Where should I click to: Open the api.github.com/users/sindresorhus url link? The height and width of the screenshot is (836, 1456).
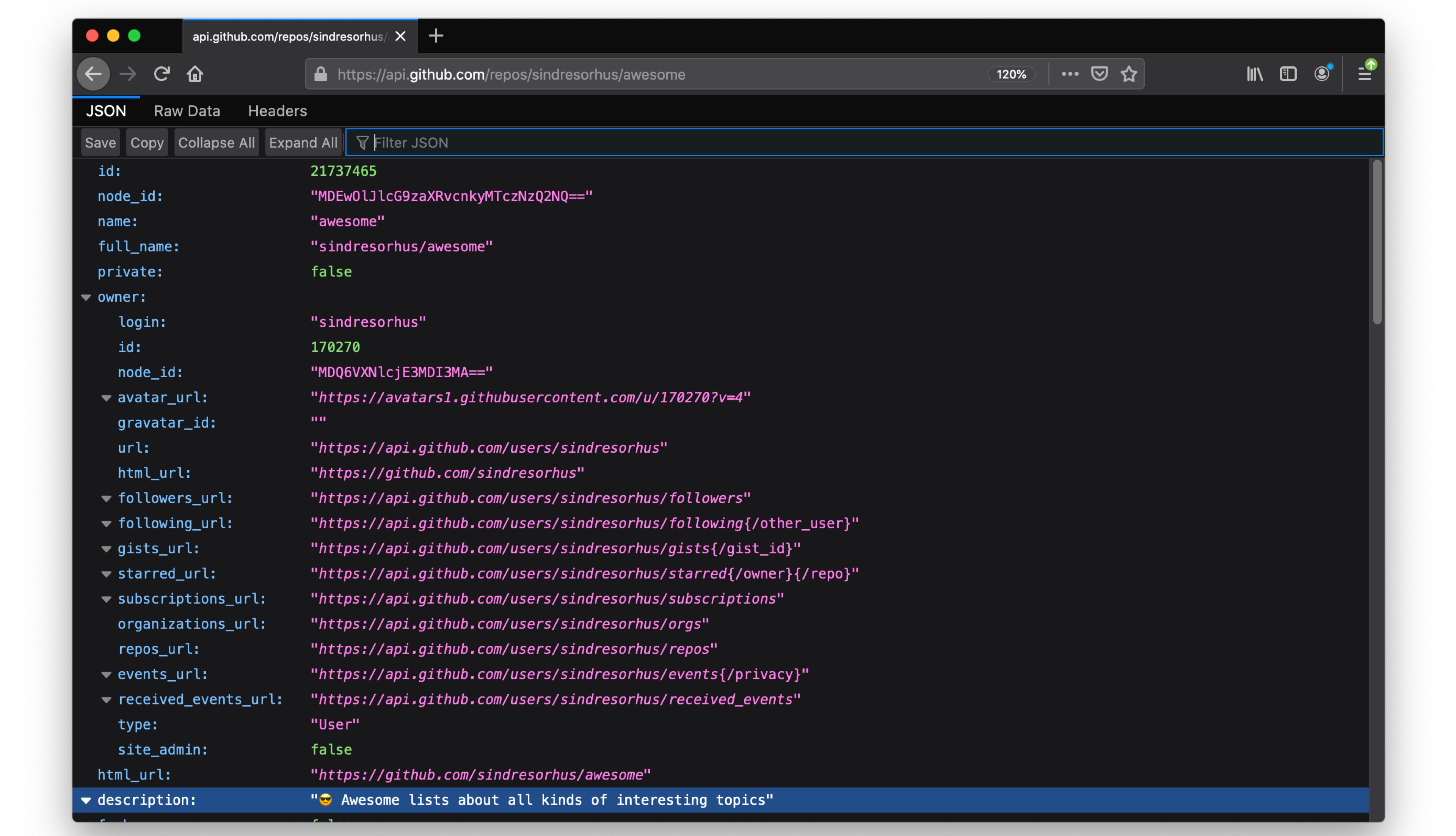(489, 448)
